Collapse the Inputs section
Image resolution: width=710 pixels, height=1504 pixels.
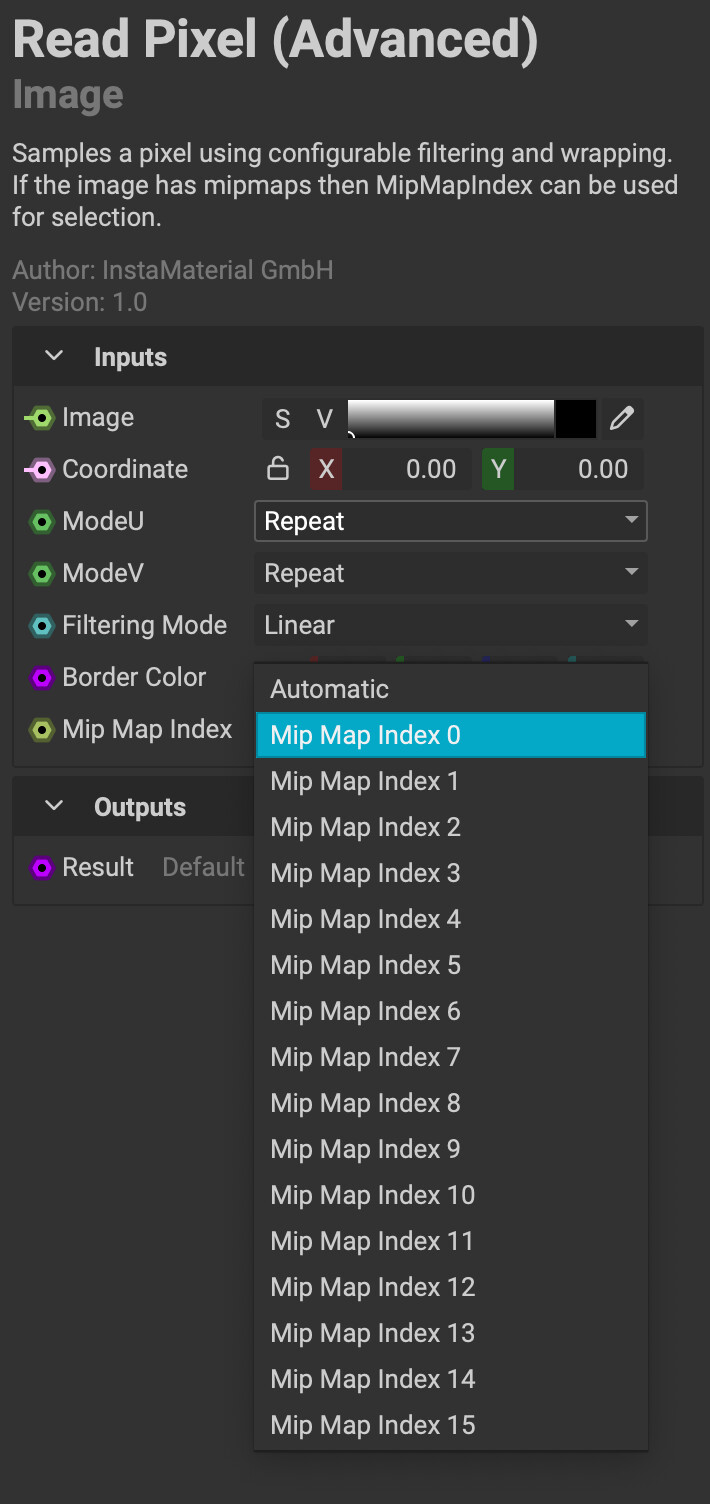pyautogui.click(x=55, y=357)
